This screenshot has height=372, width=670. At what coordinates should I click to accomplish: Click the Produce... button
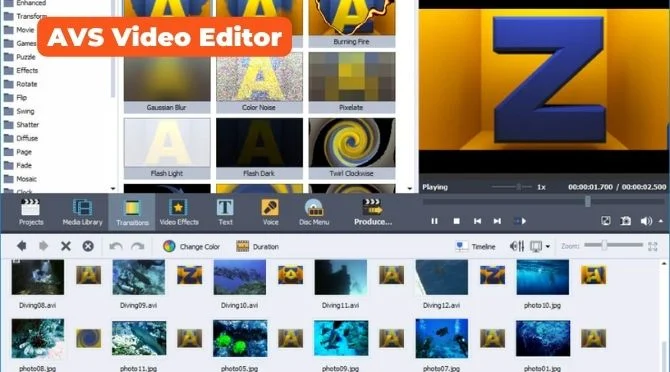(373, 212)
